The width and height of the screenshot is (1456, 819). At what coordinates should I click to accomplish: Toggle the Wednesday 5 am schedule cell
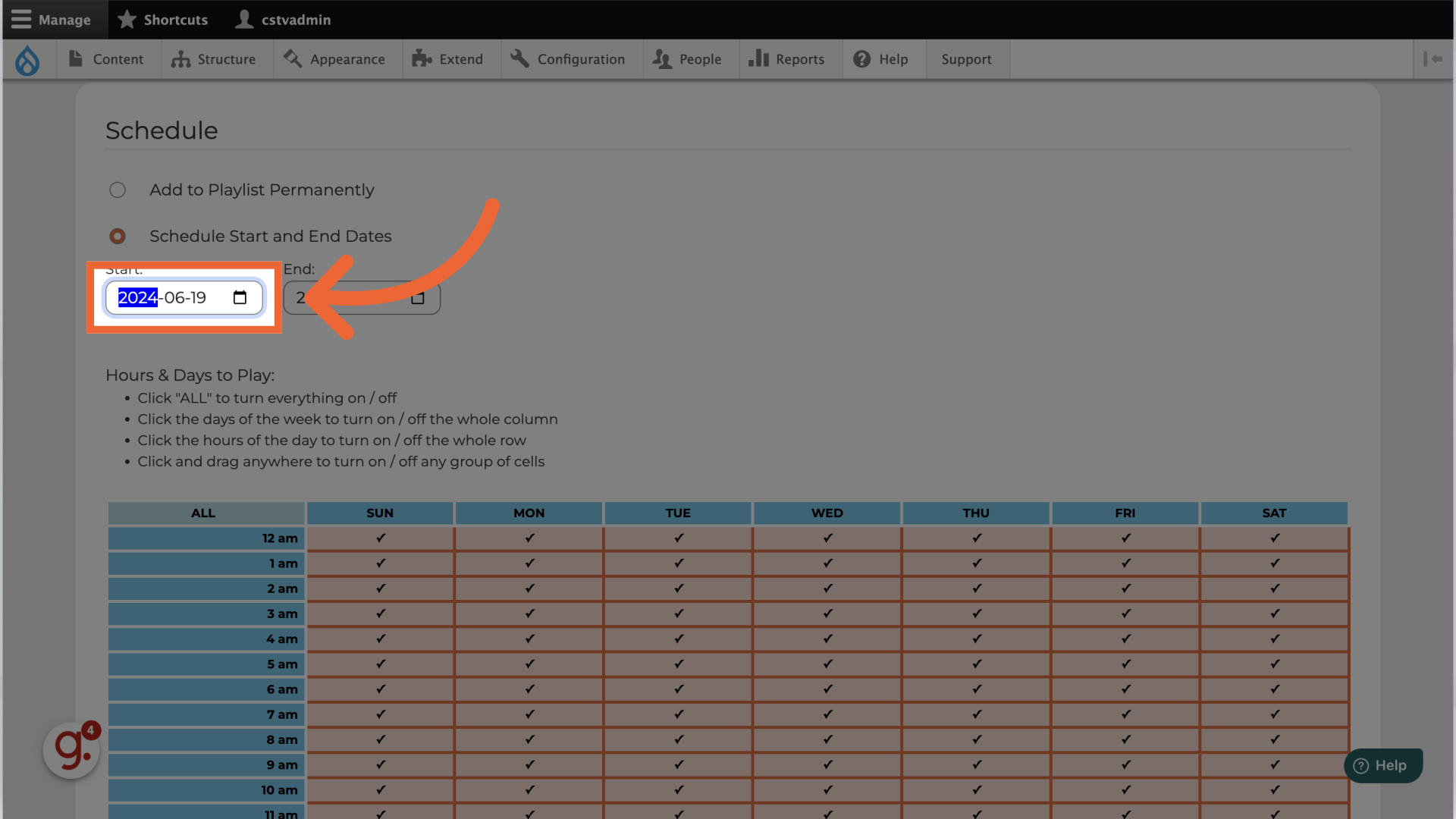pos(827,664)
